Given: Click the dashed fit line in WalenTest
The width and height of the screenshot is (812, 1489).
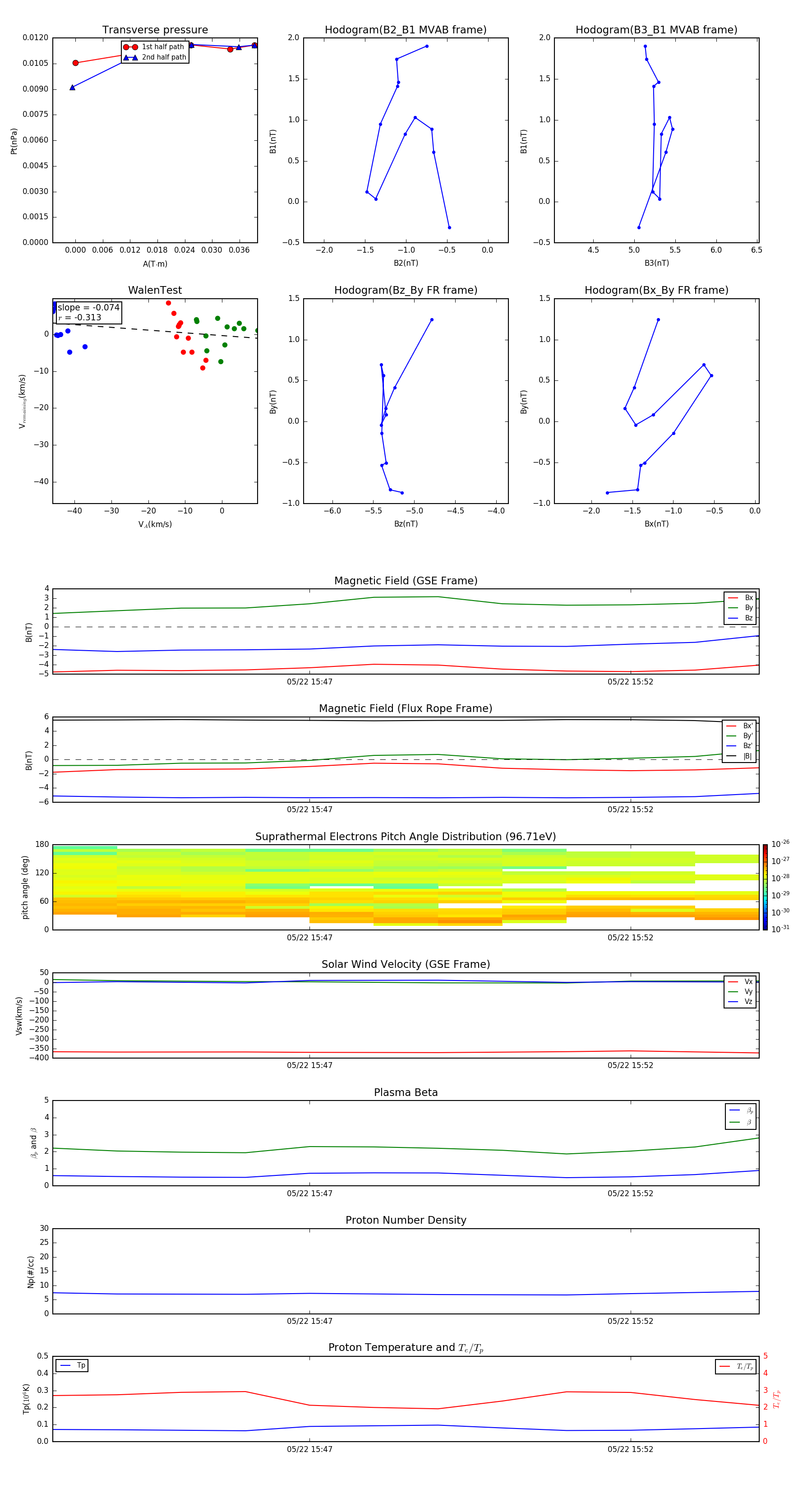Looking at the screenshot, I should 155,331.
